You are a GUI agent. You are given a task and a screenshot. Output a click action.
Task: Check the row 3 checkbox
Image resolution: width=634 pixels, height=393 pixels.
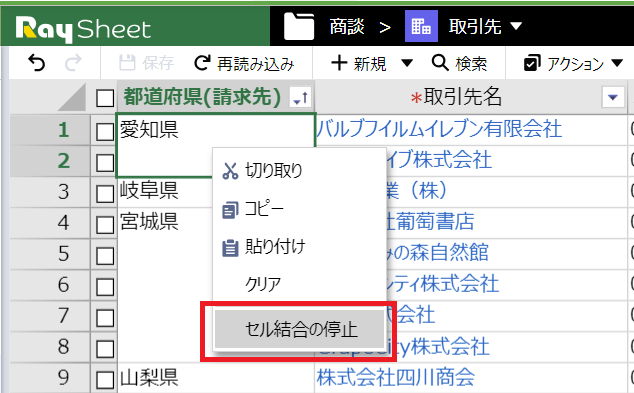[105, 194]
